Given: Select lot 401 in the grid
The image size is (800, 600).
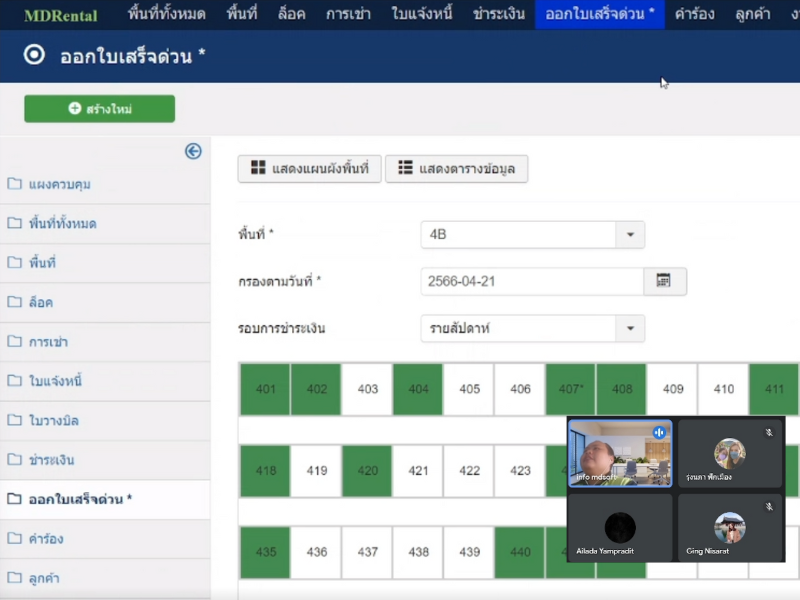Looking at the screenshot, I should click(265, 389).
